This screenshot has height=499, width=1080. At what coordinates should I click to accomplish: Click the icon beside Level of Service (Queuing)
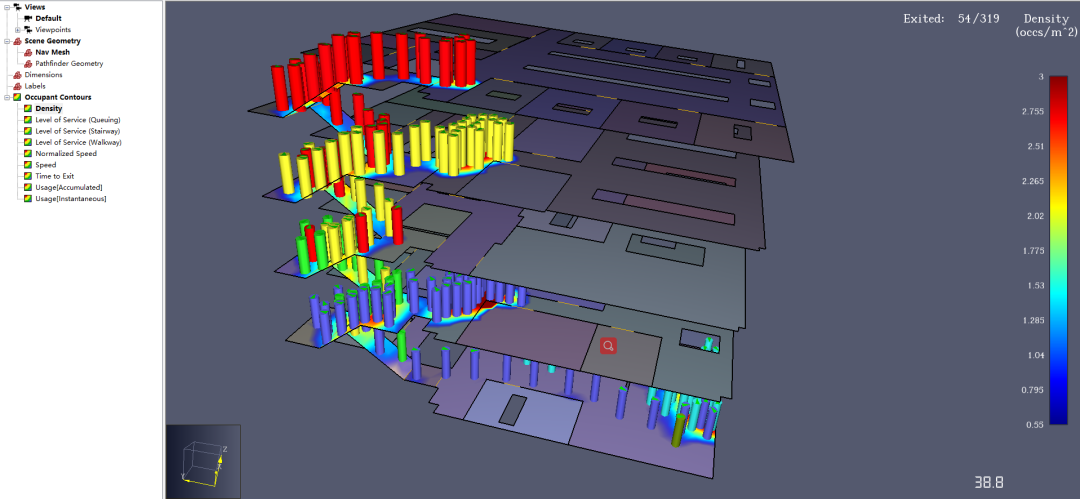coord(28,120)
